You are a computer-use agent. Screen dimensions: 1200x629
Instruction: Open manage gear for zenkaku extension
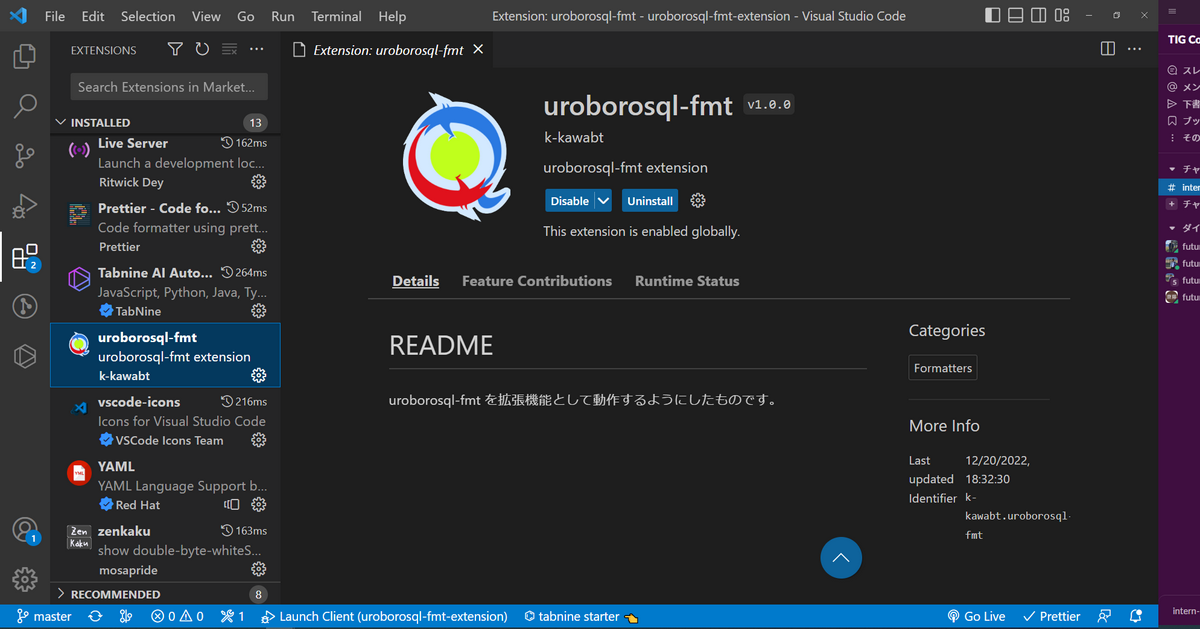click(x=258, y=569)
